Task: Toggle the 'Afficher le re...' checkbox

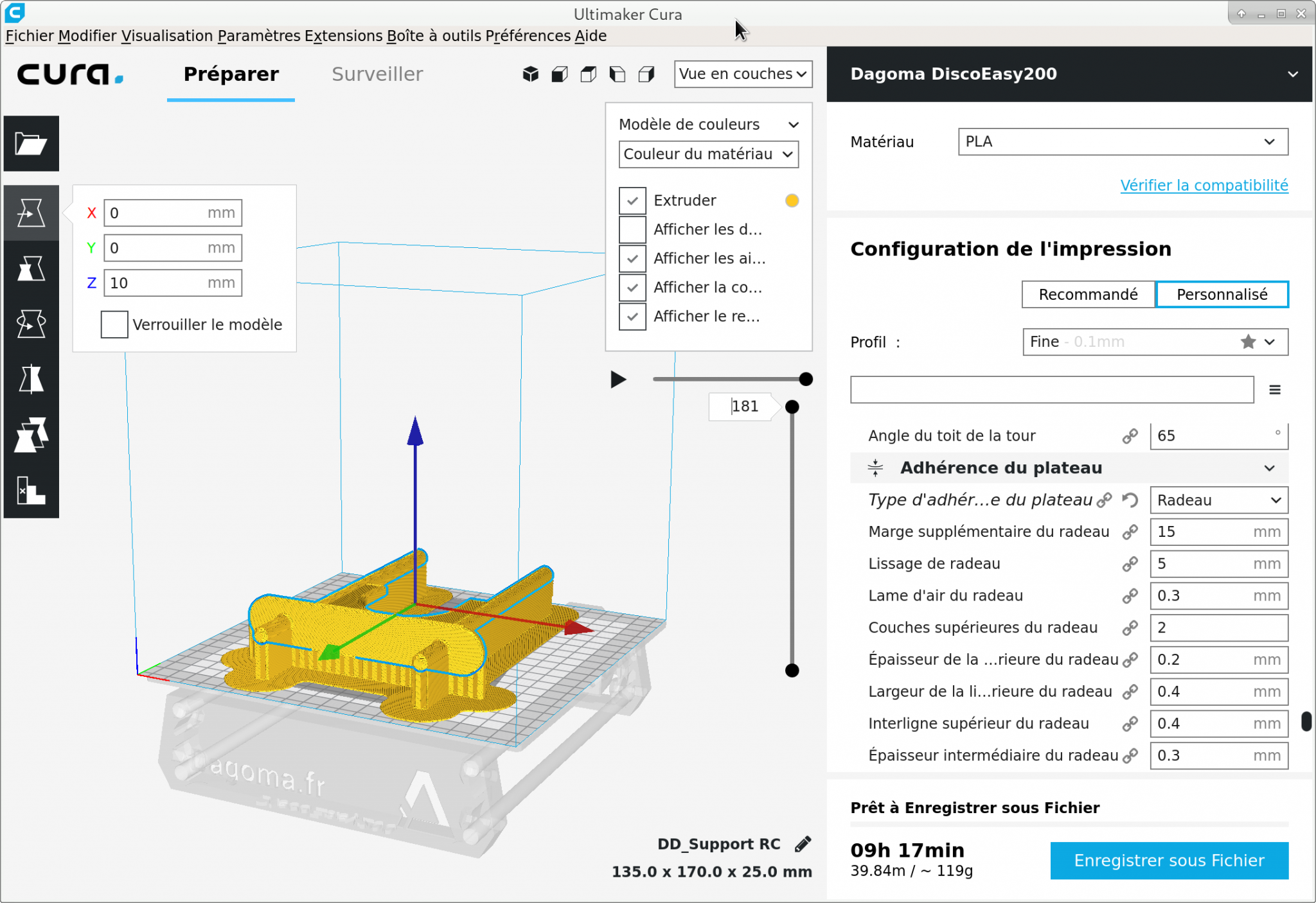Action: (632, 316)
